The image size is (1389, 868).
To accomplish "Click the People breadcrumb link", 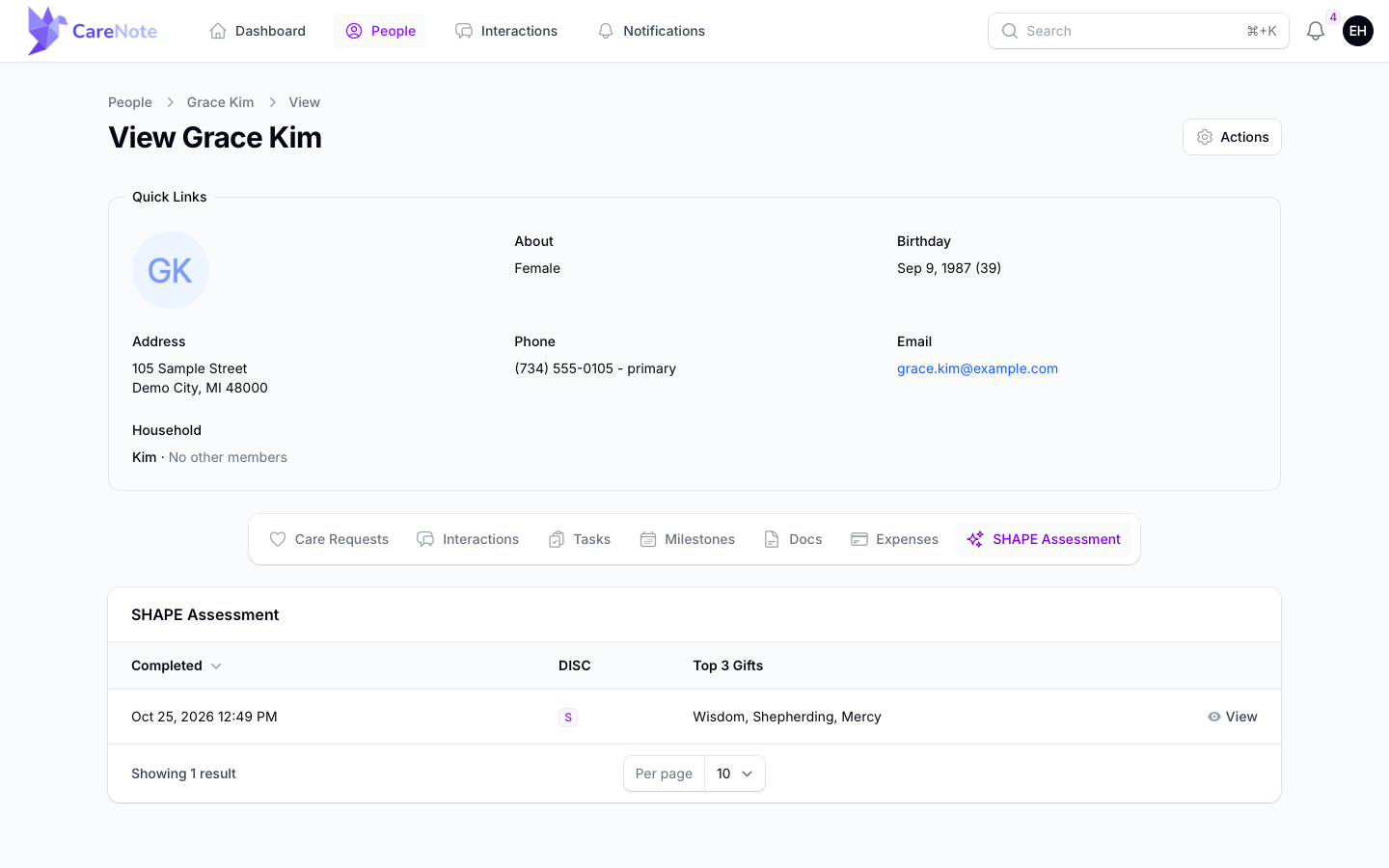I will [130, 102].
